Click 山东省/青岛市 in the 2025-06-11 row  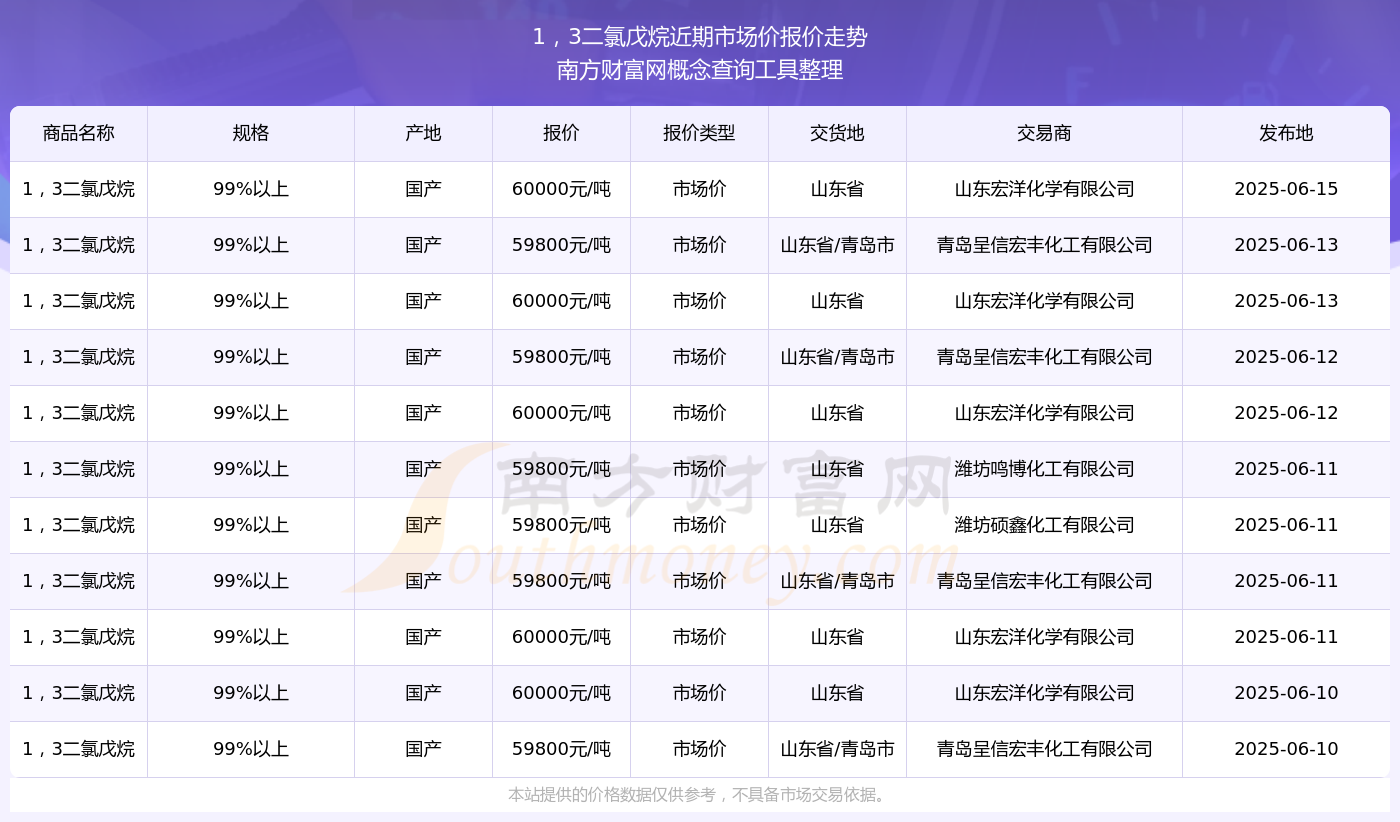tap(837, 581)
